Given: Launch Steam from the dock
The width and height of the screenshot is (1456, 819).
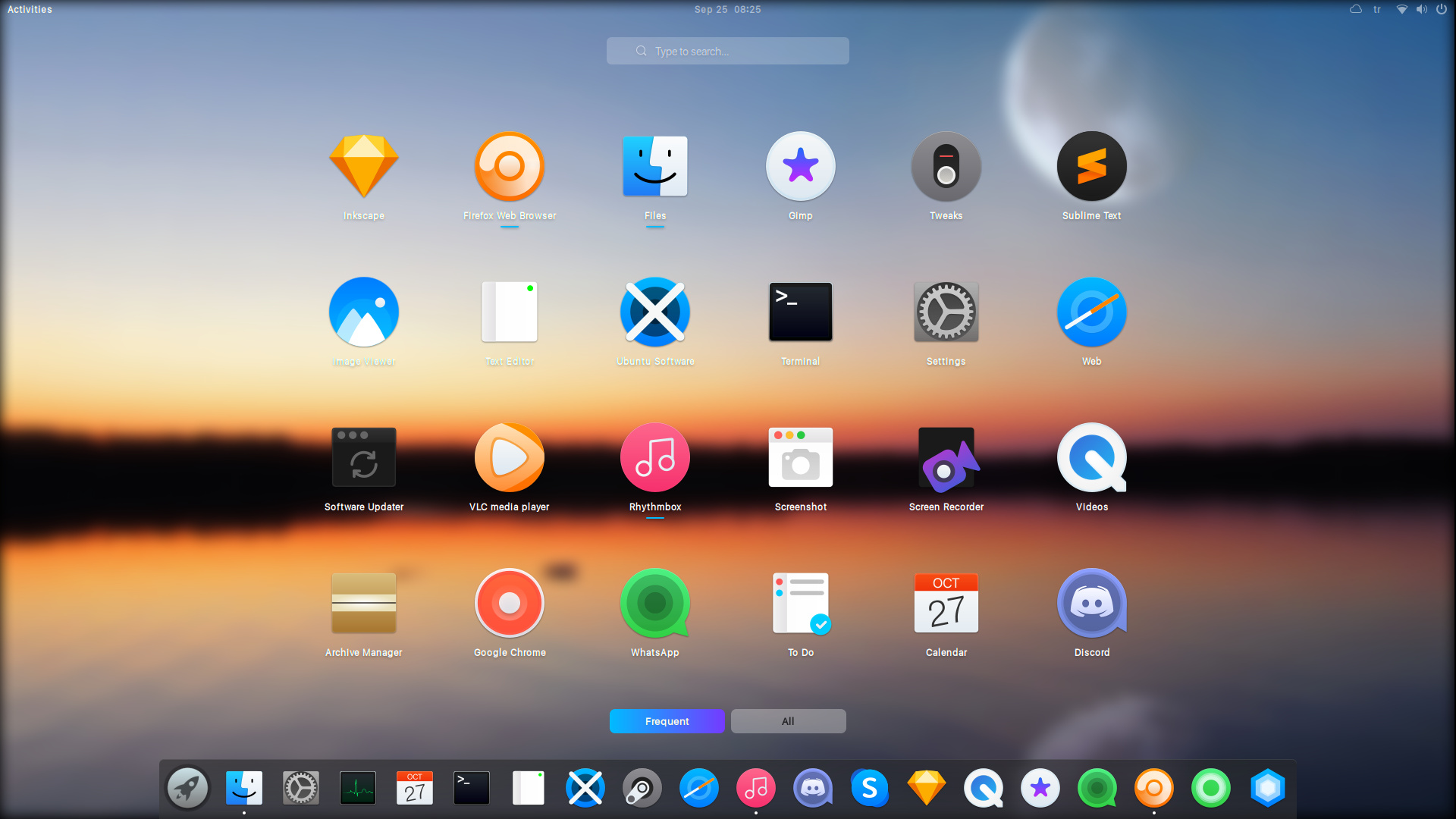Looking at the screenshot, I should (642, 789).
